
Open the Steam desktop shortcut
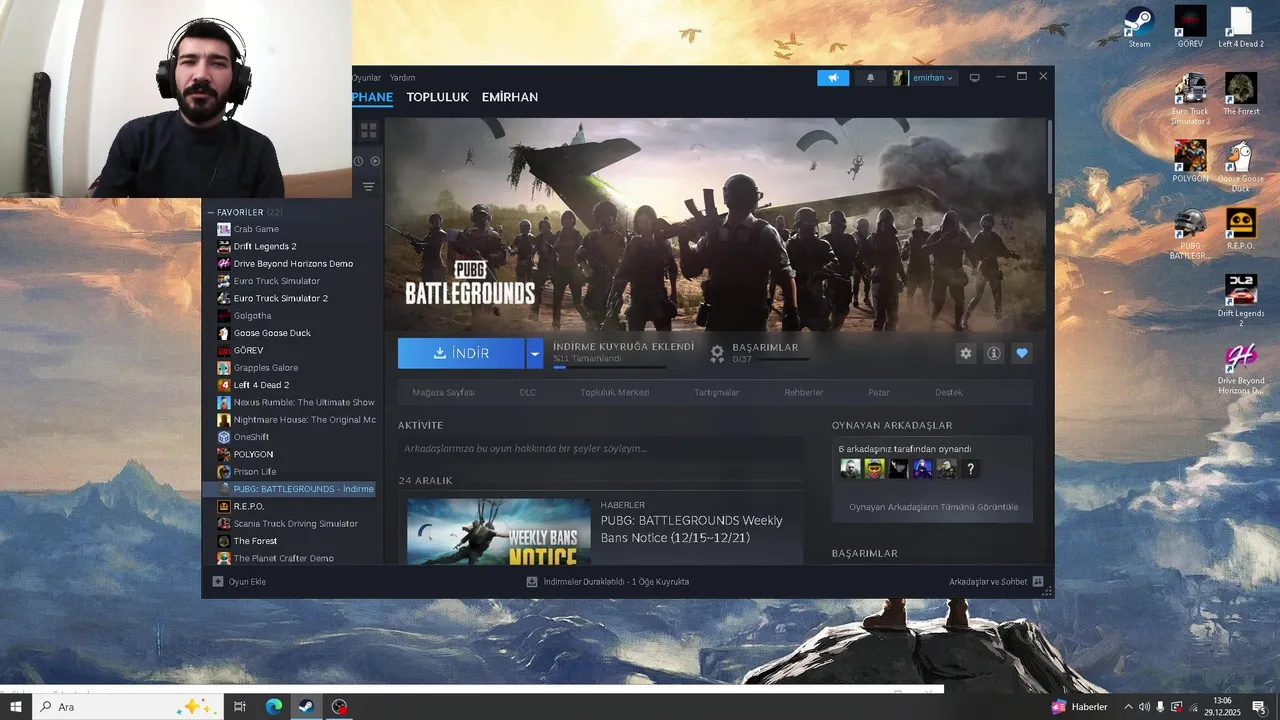(1139, 27)
